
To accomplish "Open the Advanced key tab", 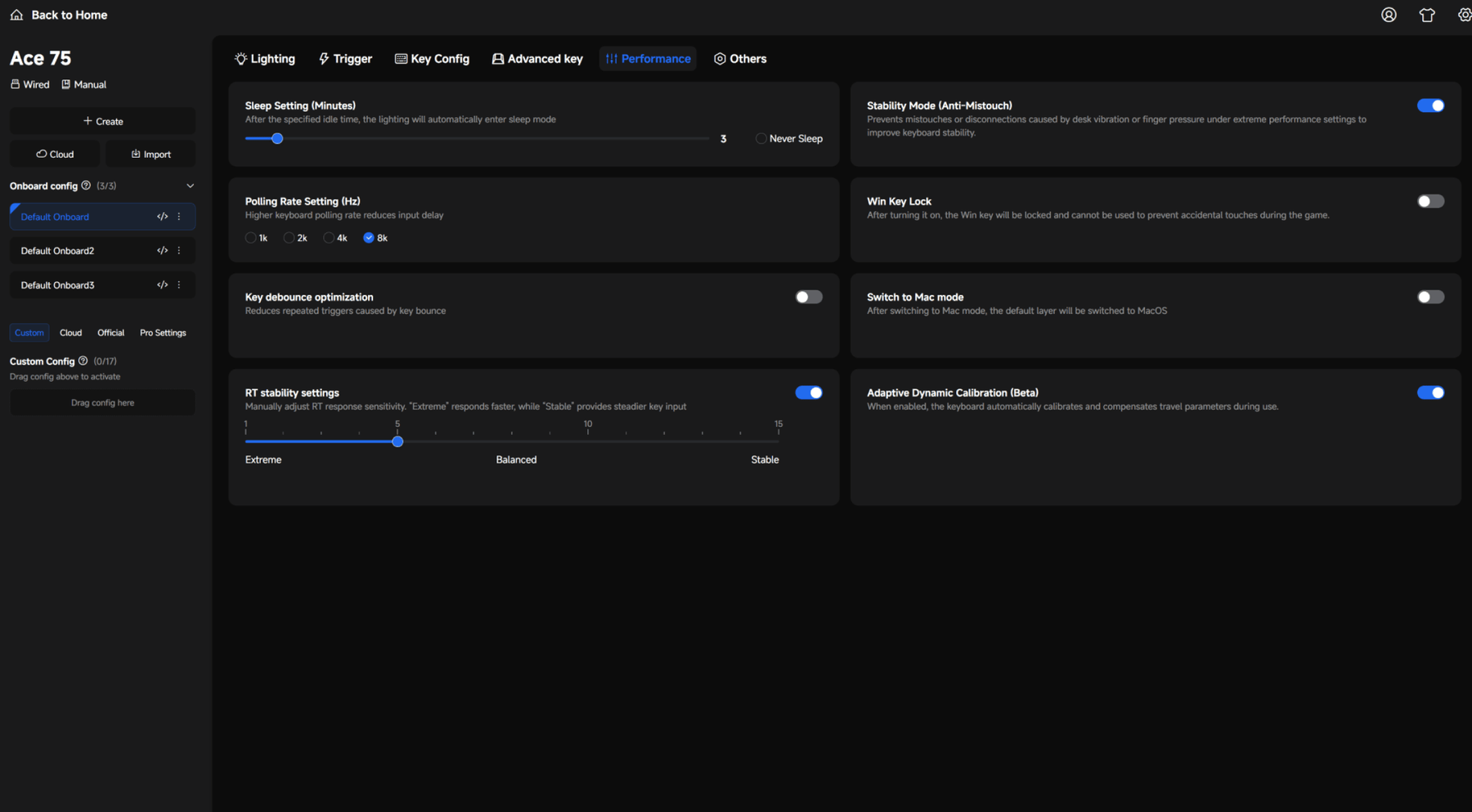I will [x=537, y=59].
